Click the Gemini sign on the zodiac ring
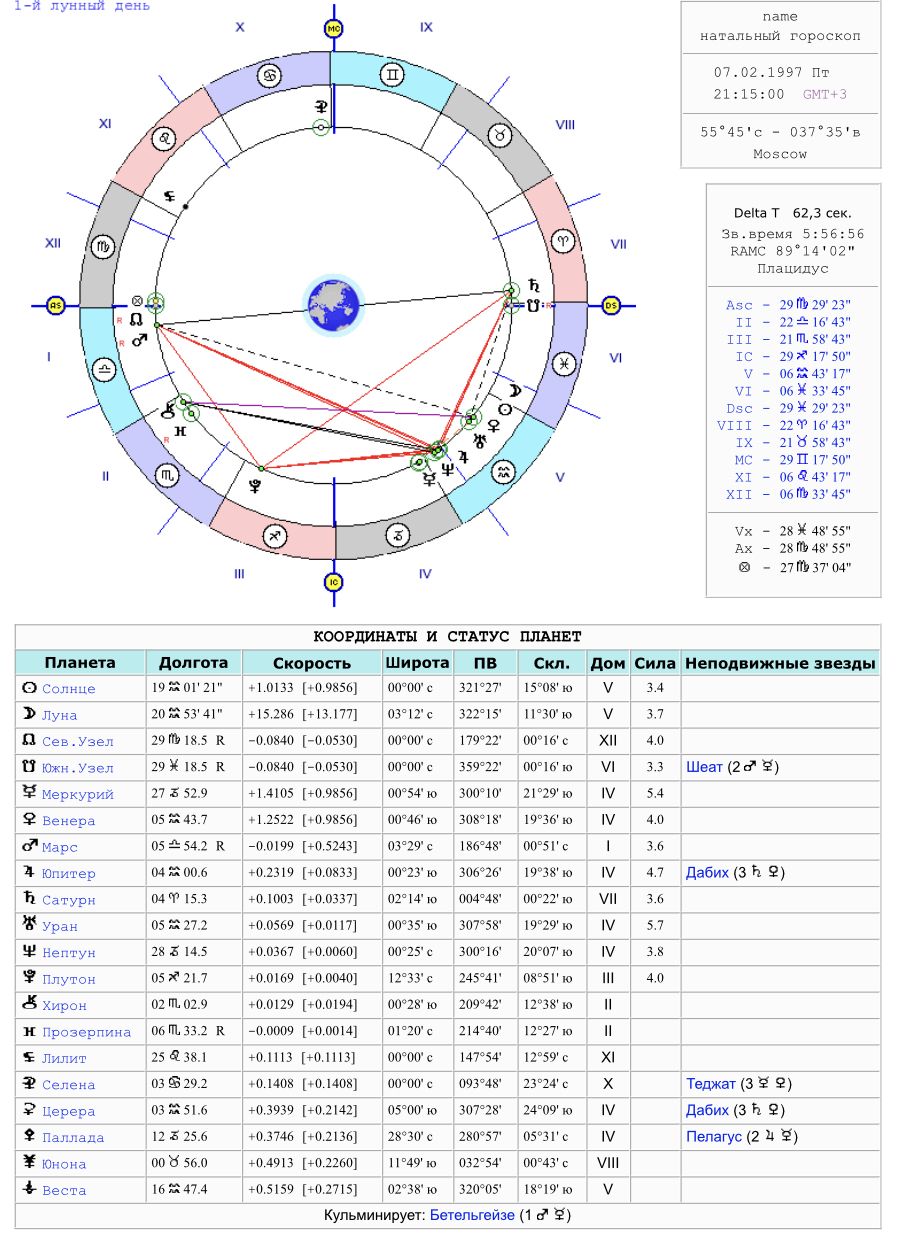Image resolution: width=902 pixels, height=1233 pixels. [x=395, y=73]
